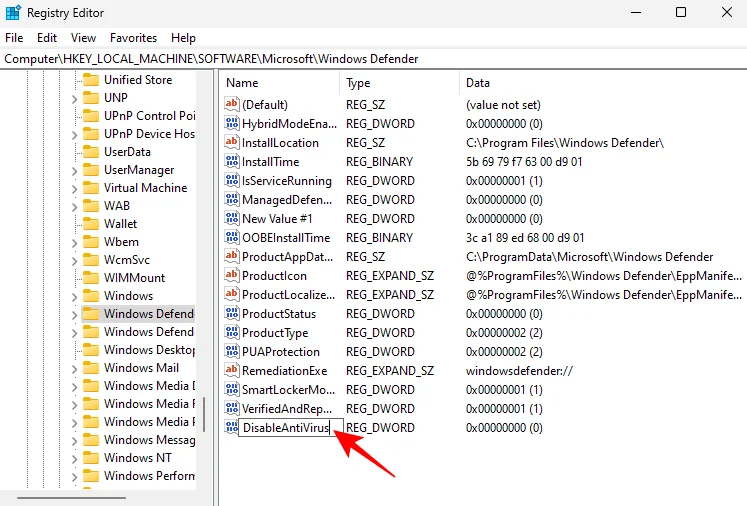Click the DisableAntiVirus DWORD icon

[231, 427]
